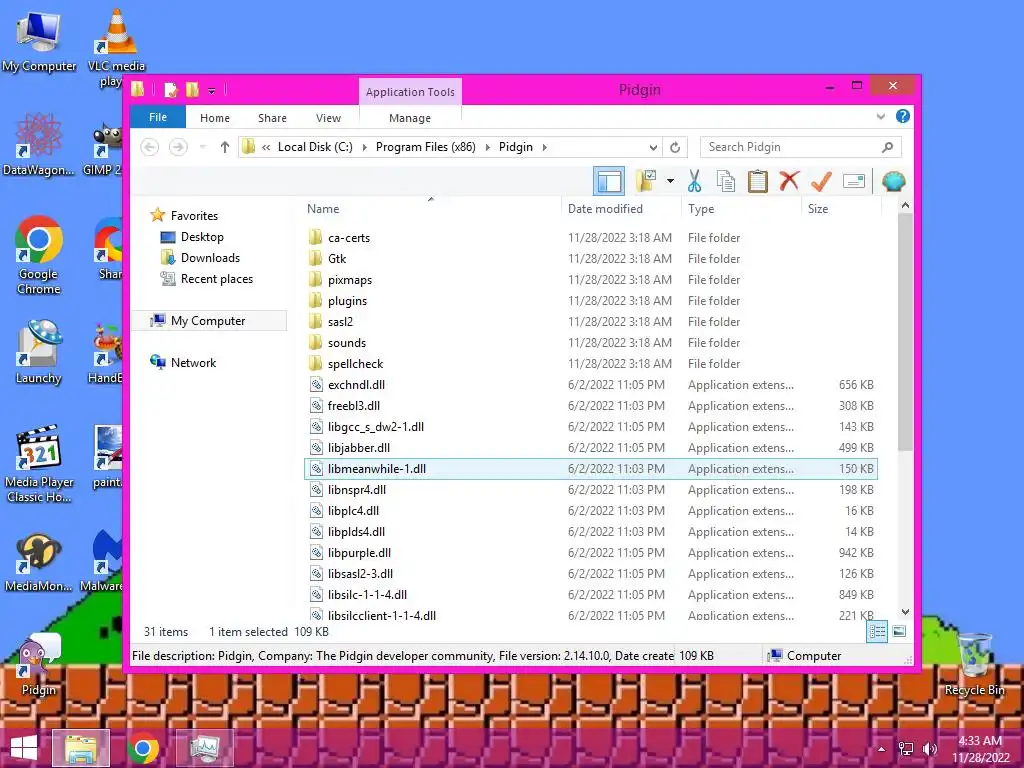
Task: Expand the ribbon chevron
Action: 880,116
